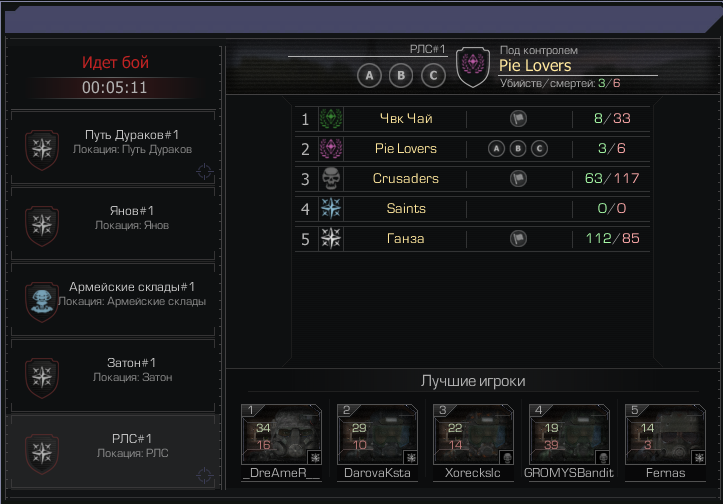Viewport: 723px width, 504px height.
Task: Click the Crusaders skull clan icon
Action: (331, 178)
